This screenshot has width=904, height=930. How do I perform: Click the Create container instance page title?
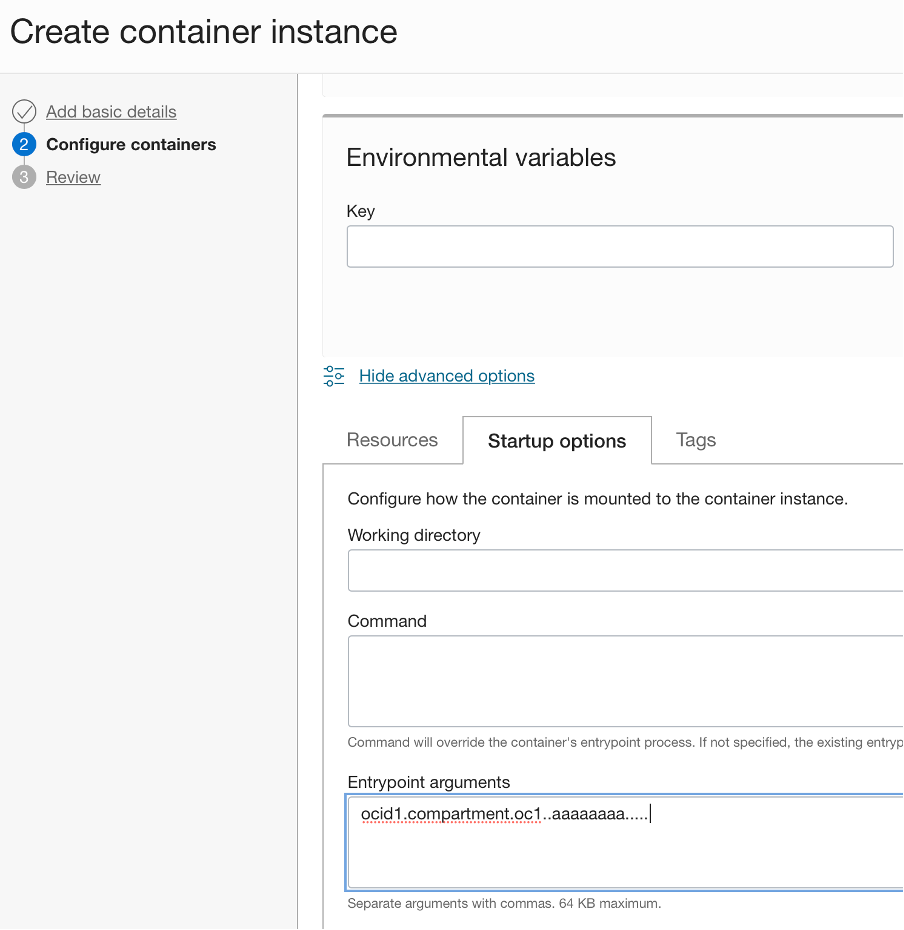coord(203,32)
